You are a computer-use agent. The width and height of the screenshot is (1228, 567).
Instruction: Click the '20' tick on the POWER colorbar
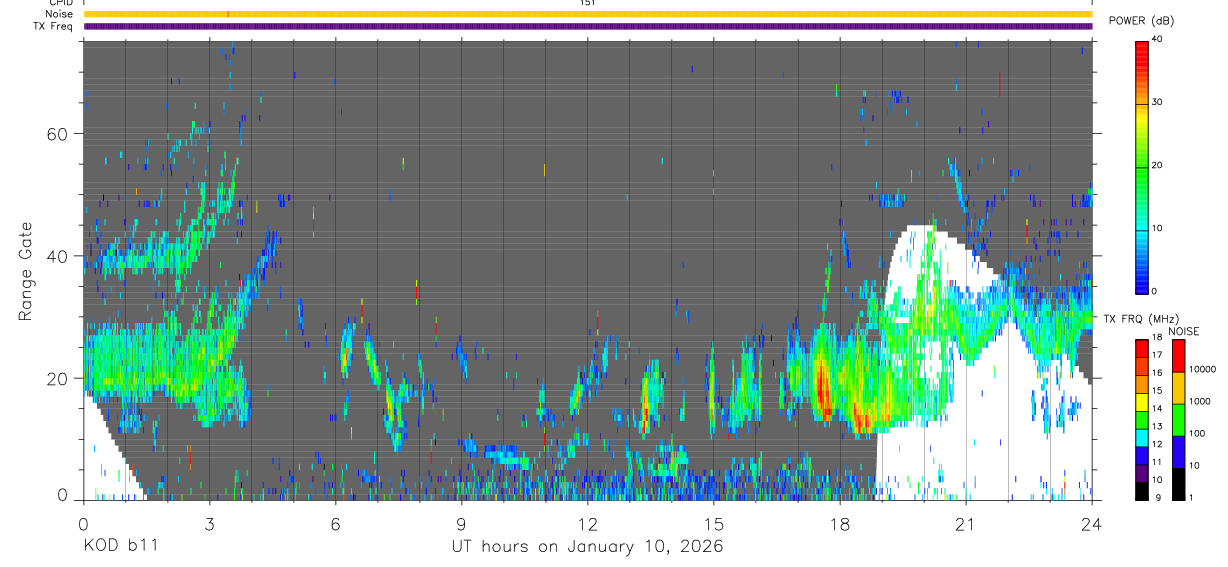(1157, 165)
